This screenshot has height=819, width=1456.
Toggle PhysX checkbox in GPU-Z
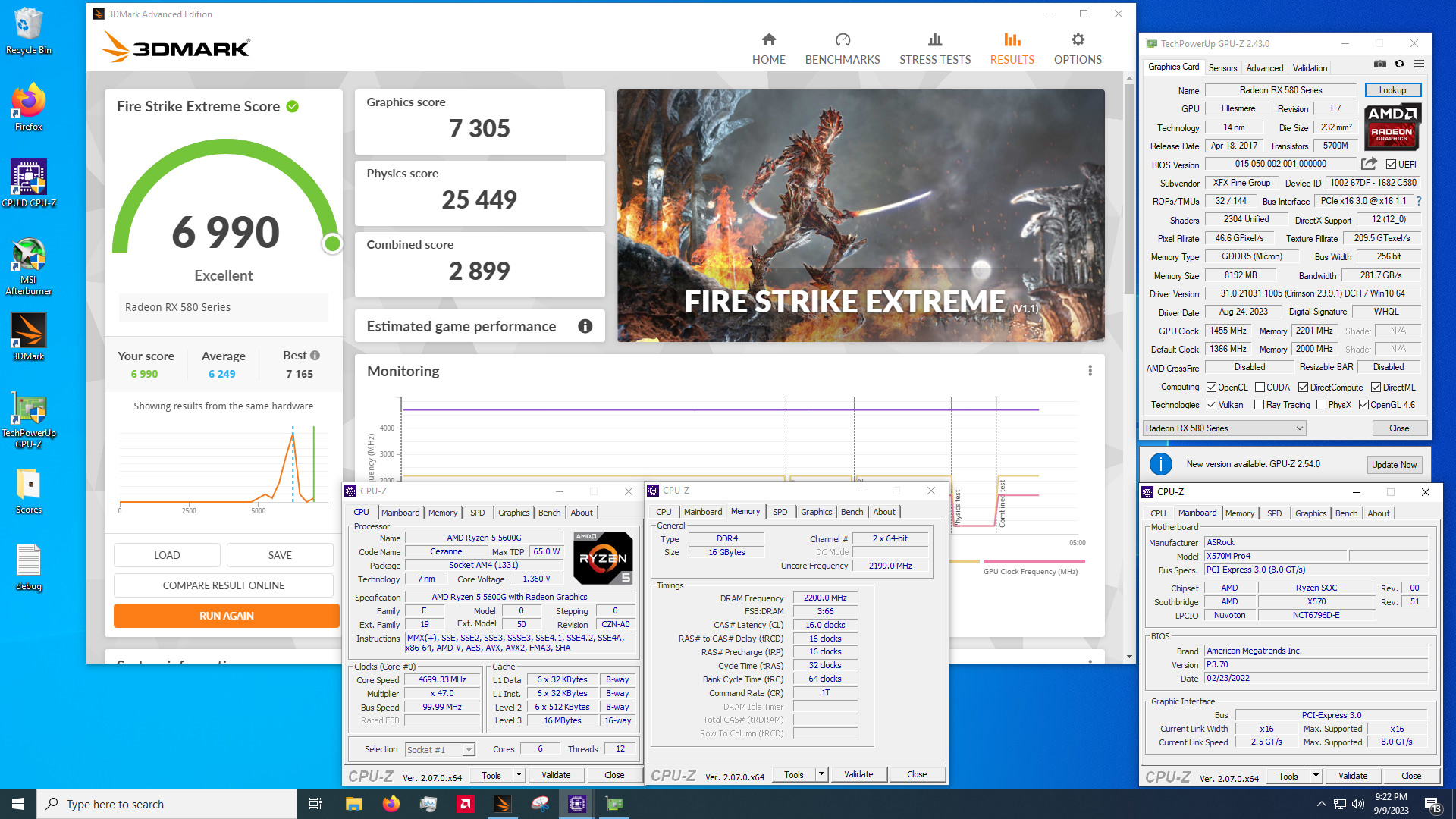[1321, 405]
